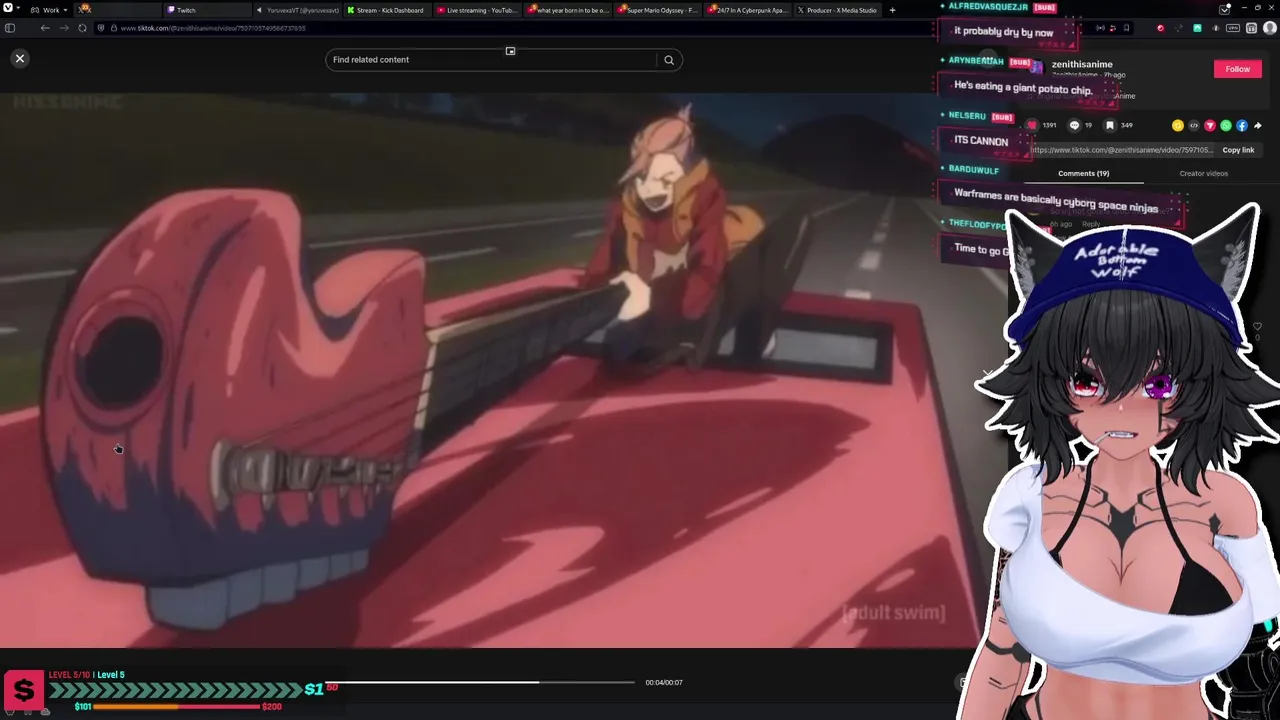Viewport: 1280px width, 720px height.
Task: Switch to the Producer - X Media Studio tab
Action: pos(837,10)
